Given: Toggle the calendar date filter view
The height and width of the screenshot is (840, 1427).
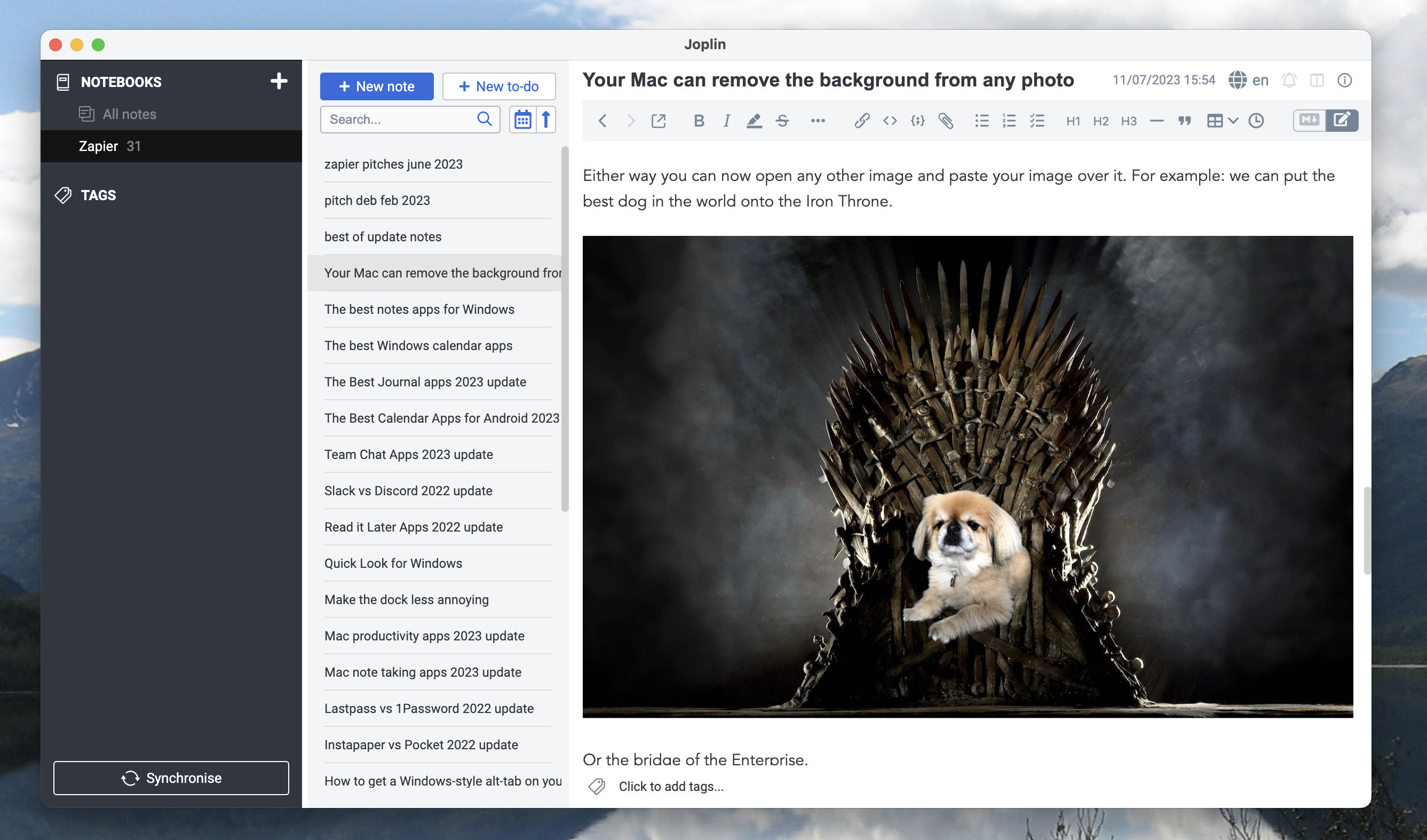Looking at the screenshot, I should [523, 120].
